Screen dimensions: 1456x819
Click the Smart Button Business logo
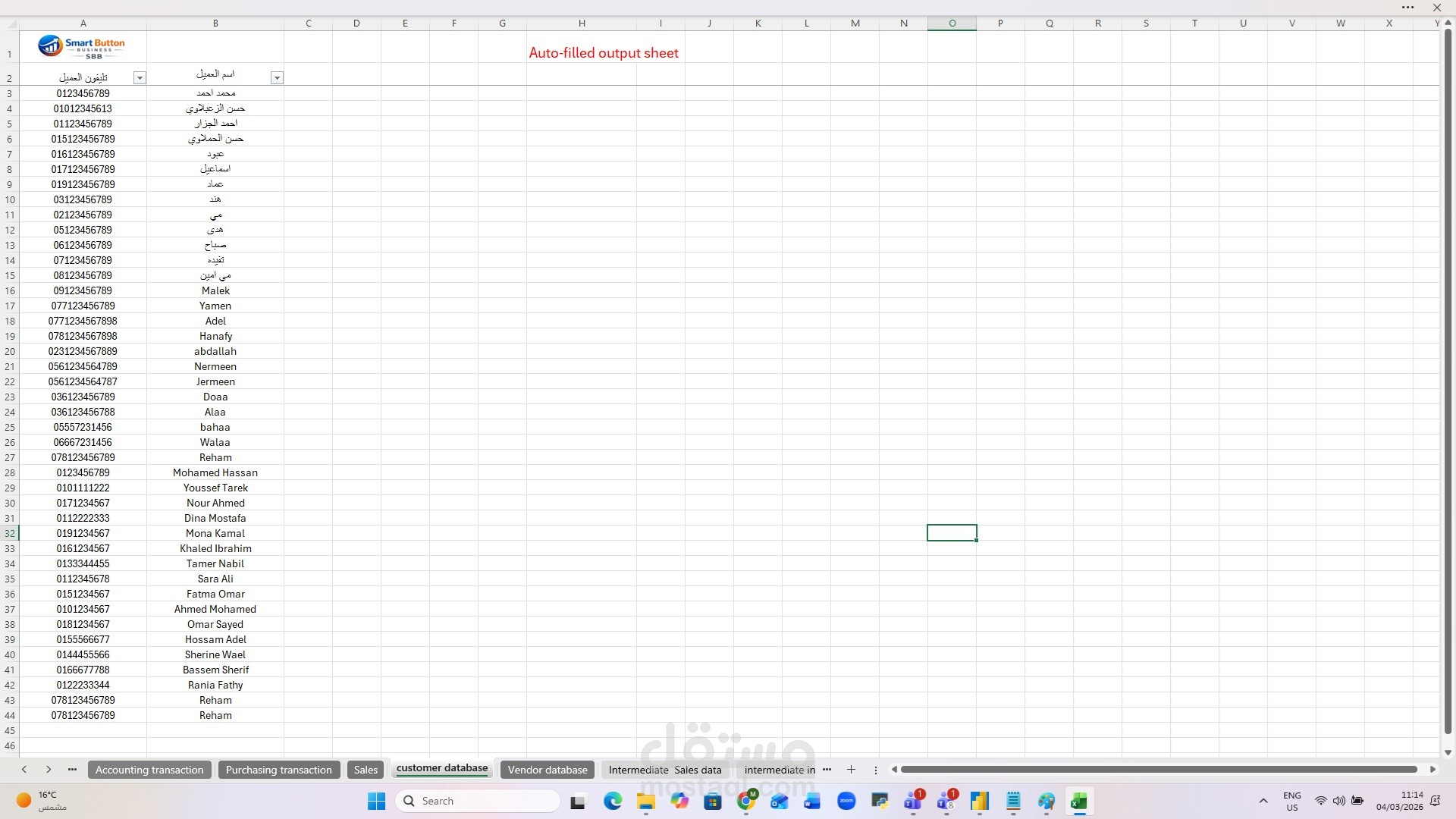[x=82, y=47]
